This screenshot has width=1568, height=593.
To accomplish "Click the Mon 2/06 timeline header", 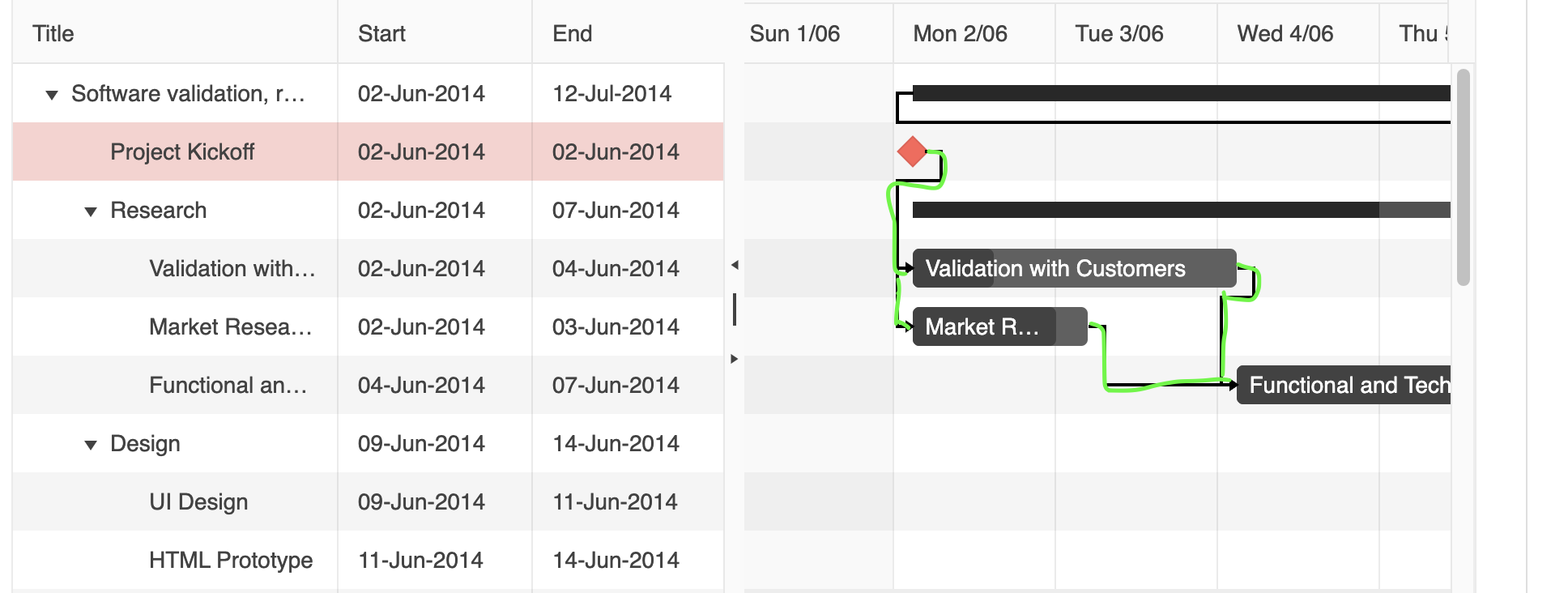I will point(974,33).
